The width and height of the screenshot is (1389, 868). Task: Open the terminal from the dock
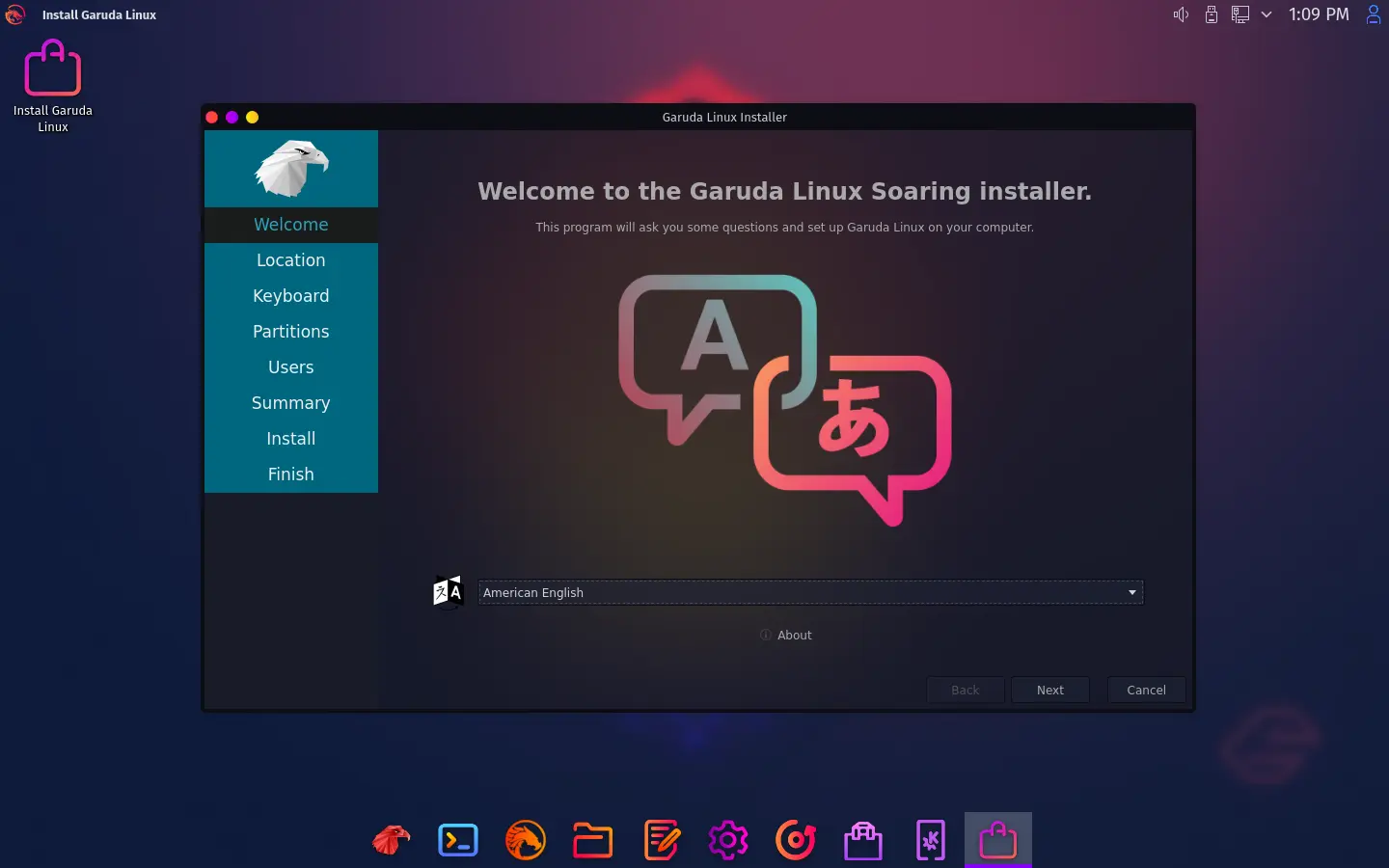click(x=458, y=840)
